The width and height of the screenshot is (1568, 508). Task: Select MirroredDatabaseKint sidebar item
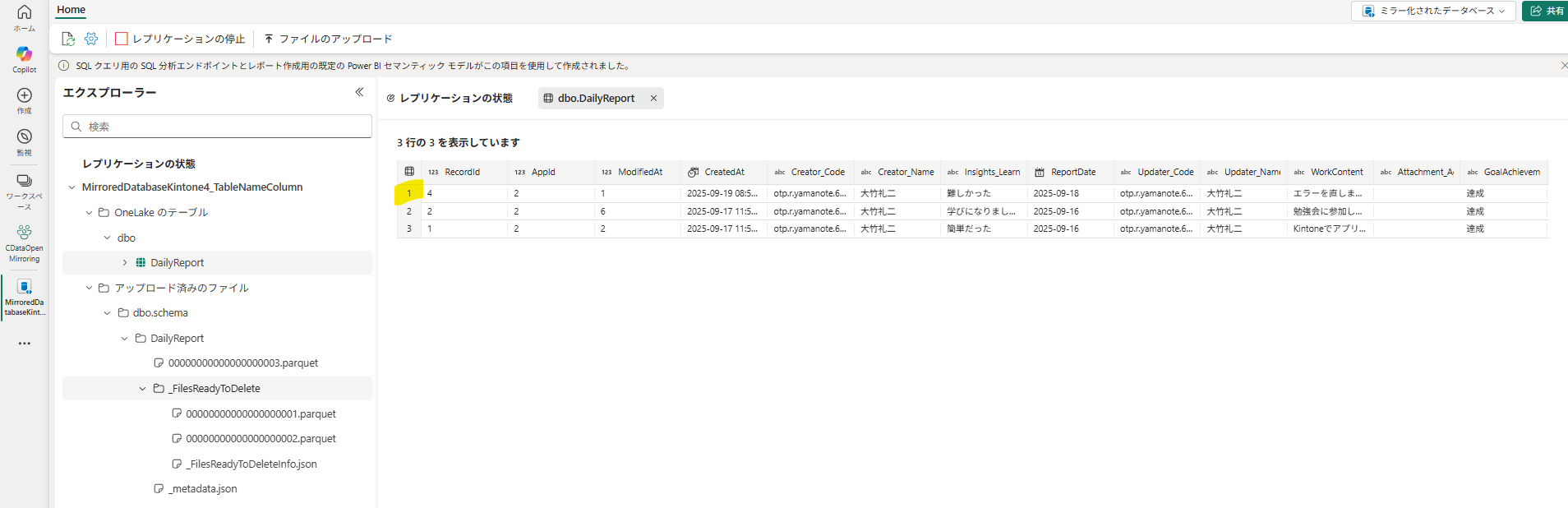click(24, 297)
